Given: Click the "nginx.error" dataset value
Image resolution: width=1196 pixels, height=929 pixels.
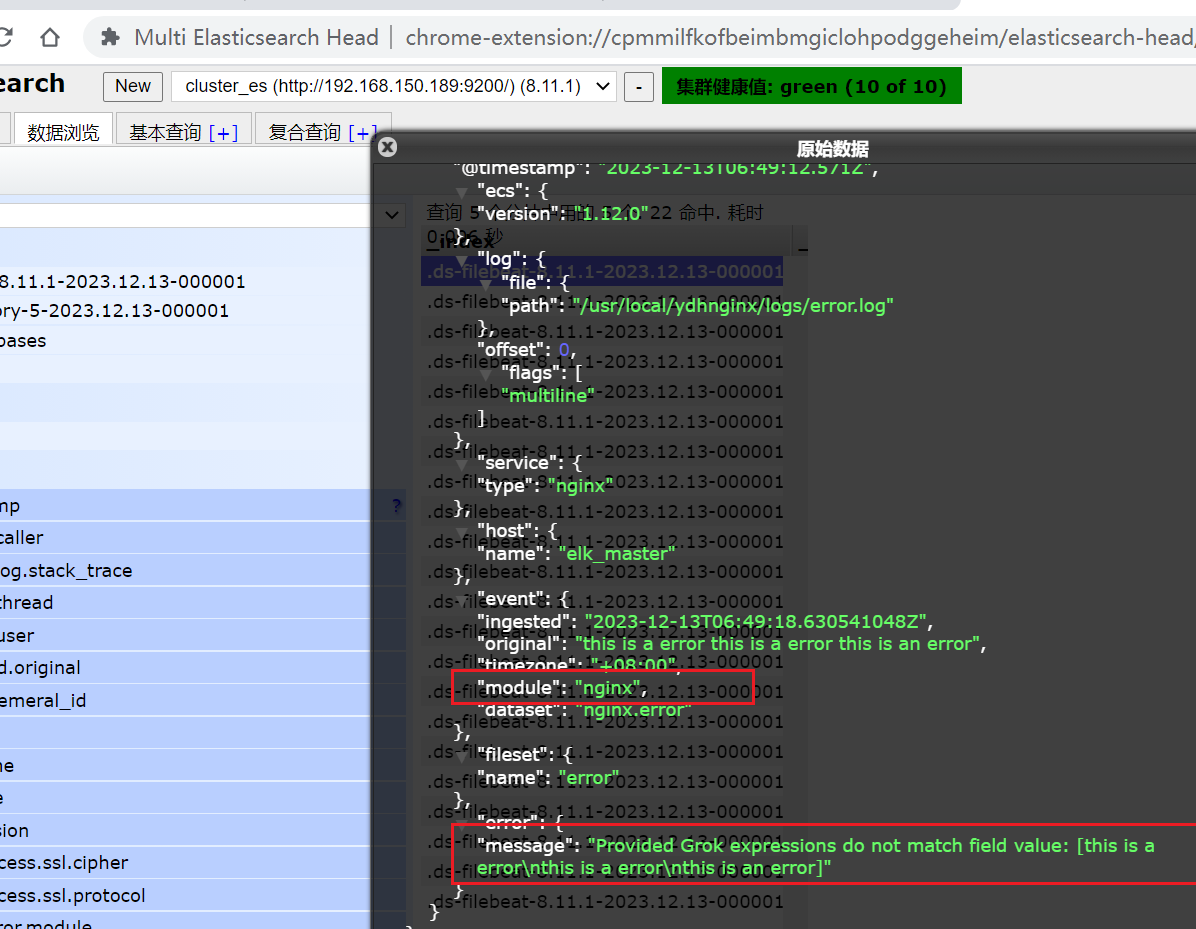Looking at the screenshot, I should pos(633,710).
